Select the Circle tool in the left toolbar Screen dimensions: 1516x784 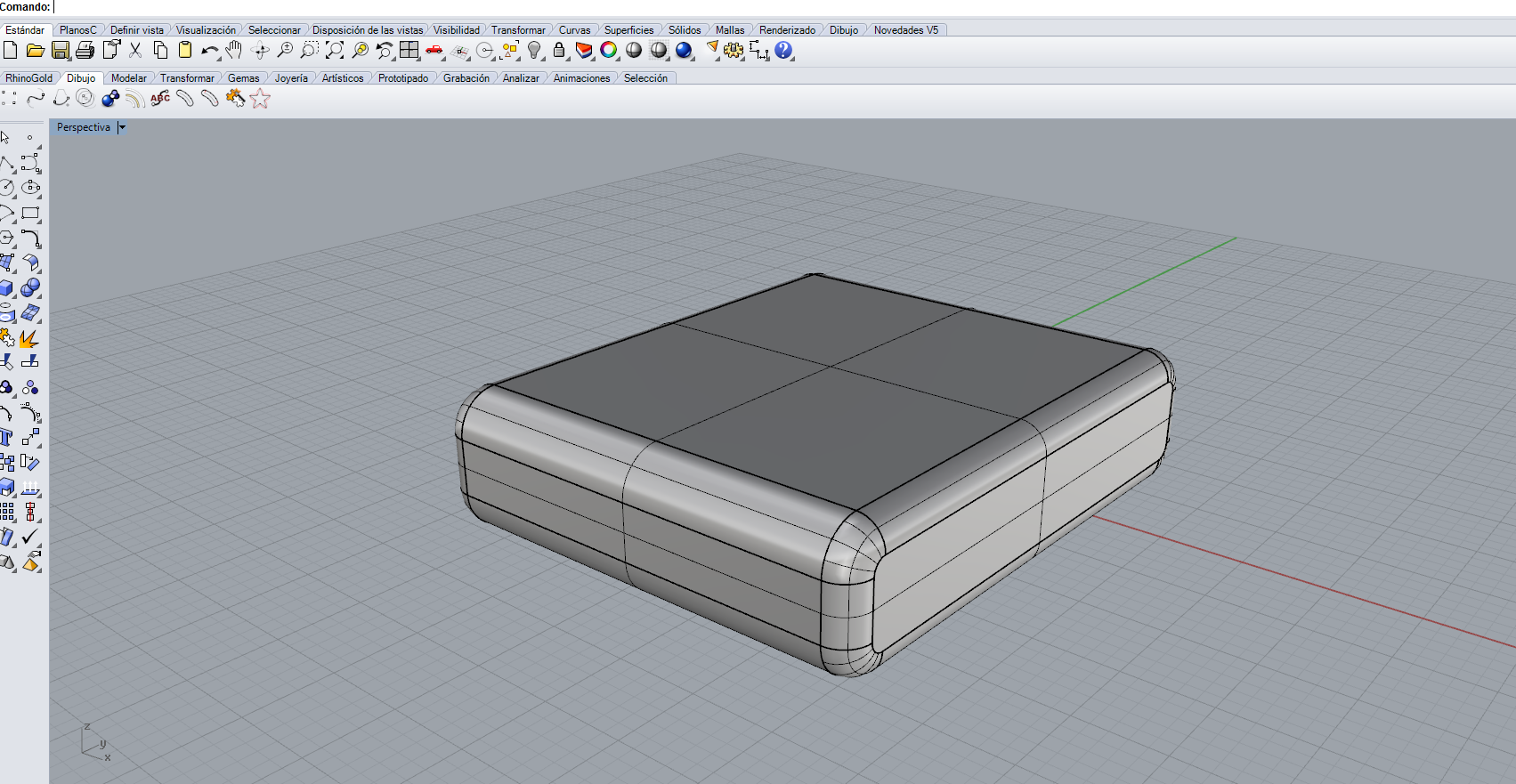[x=7, y=188]
